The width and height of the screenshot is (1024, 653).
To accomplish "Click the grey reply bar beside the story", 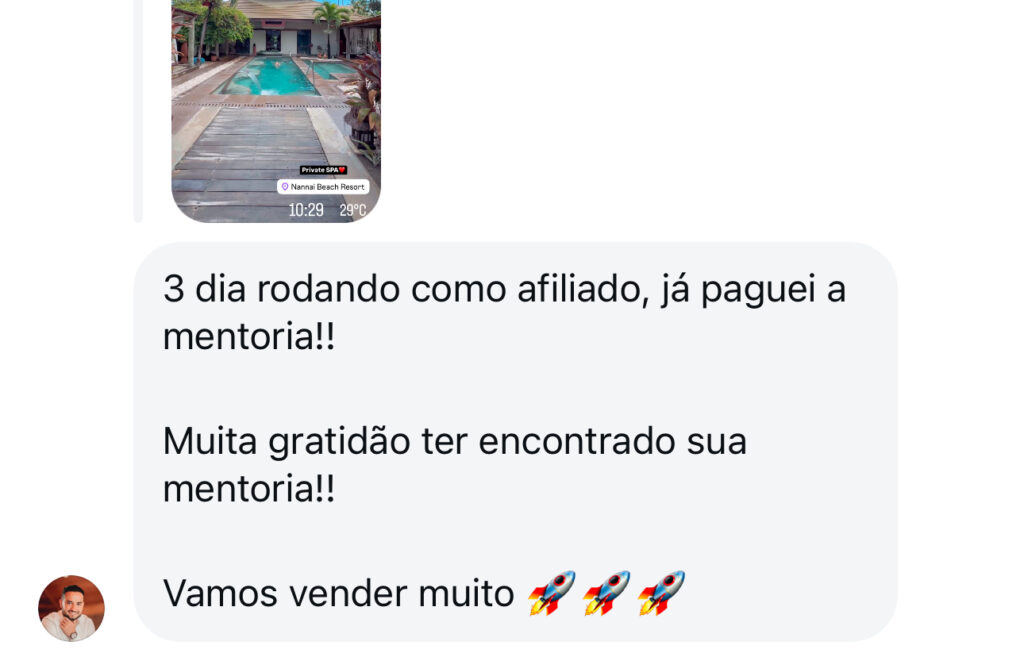I will coord(138,111).
